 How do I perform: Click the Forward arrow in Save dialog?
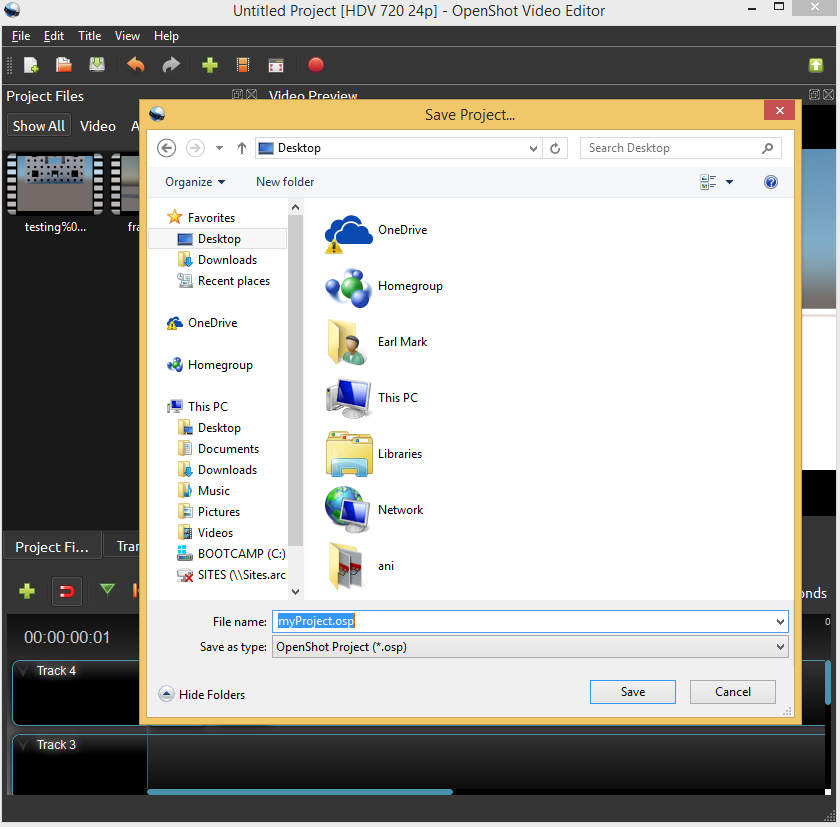click(195, 148)
